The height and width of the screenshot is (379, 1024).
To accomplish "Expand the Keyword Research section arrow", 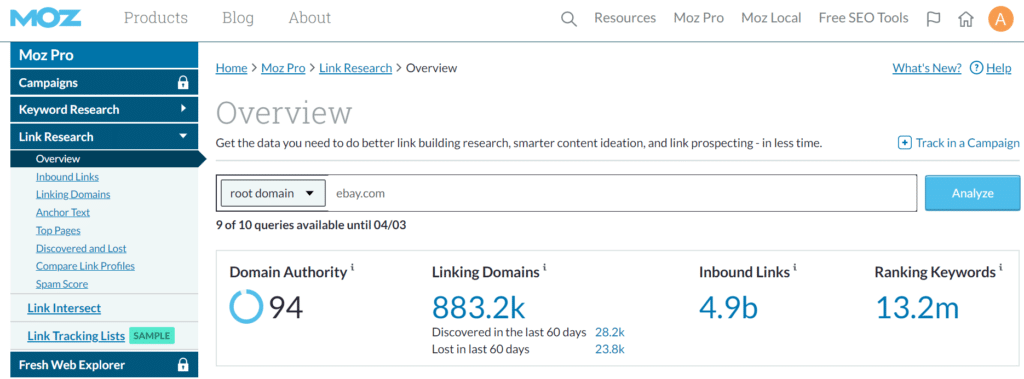I will click(x=184, y=109).
